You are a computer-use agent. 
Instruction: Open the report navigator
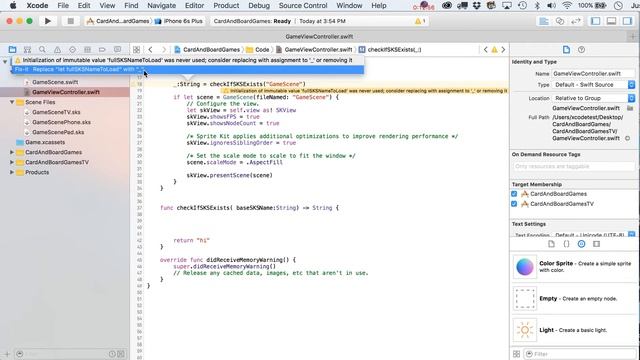click(117, 49)
